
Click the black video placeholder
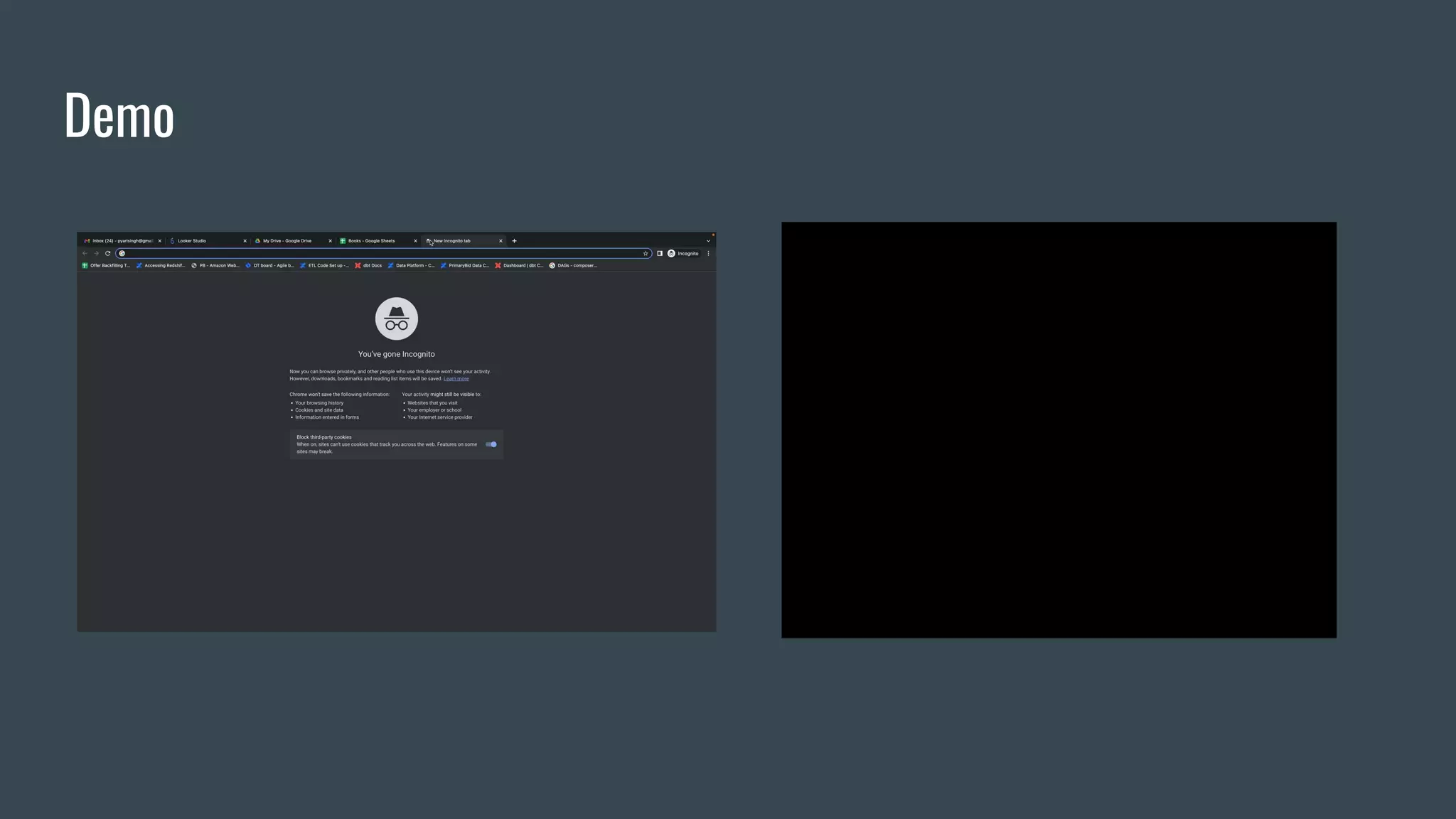click(1059, 429)
